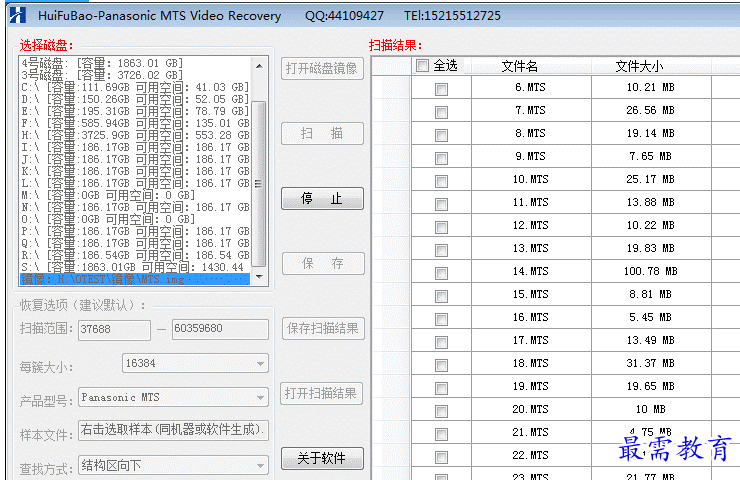Click the 打开扫描结果 button
Viewport: 740px width, 480px height.
321,394
